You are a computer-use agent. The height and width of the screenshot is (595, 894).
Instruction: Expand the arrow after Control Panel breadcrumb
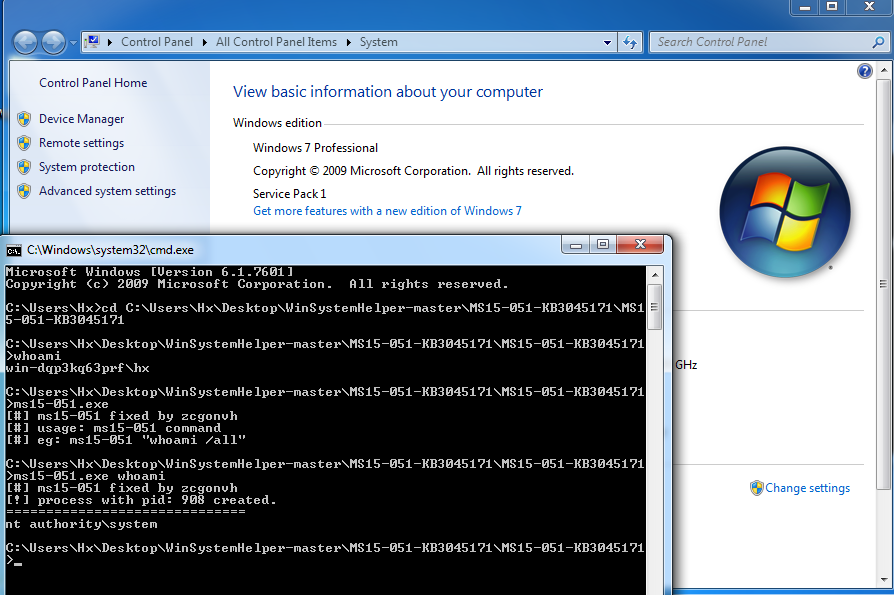[x=205, y=42]
